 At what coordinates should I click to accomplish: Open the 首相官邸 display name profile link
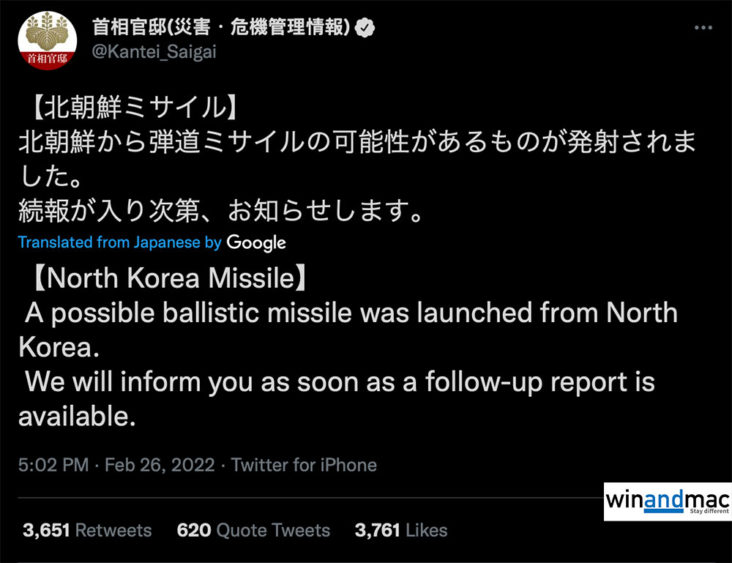tap(219, 28)
